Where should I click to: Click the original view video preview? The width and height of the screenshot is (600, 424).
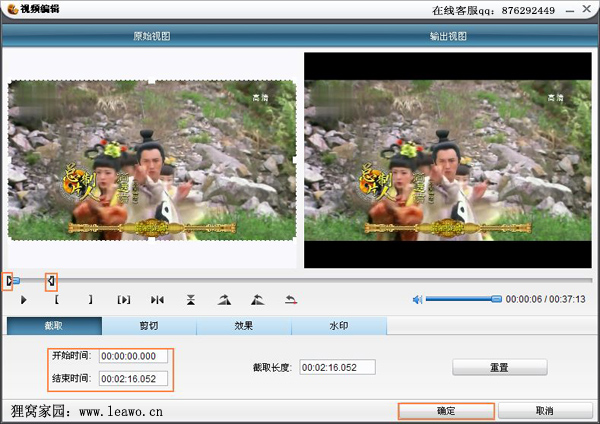[152, 160]
